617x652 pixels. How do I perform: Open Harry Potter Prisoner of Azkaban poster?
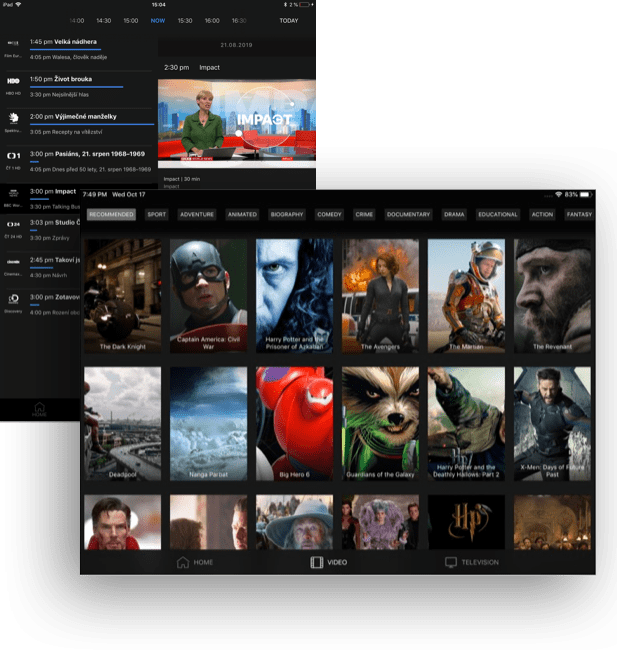point(294,296)
